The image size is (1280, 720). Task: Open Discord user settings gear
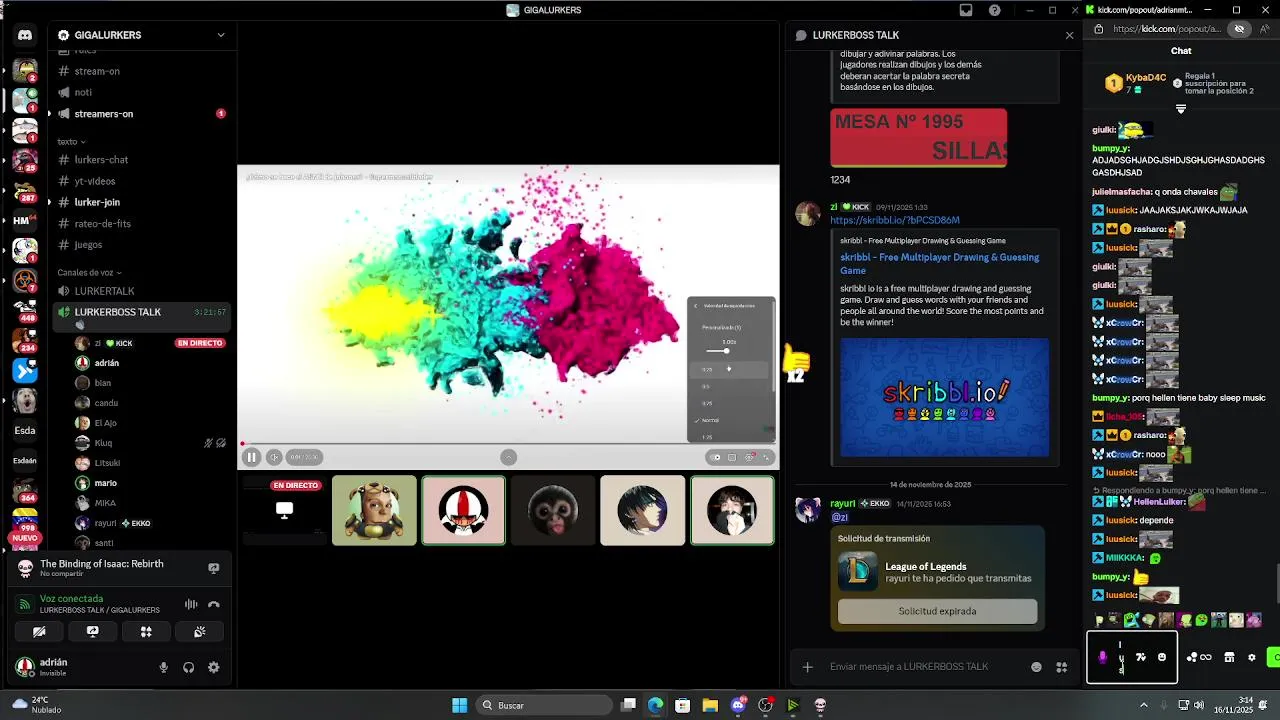[x=213, y=667]
